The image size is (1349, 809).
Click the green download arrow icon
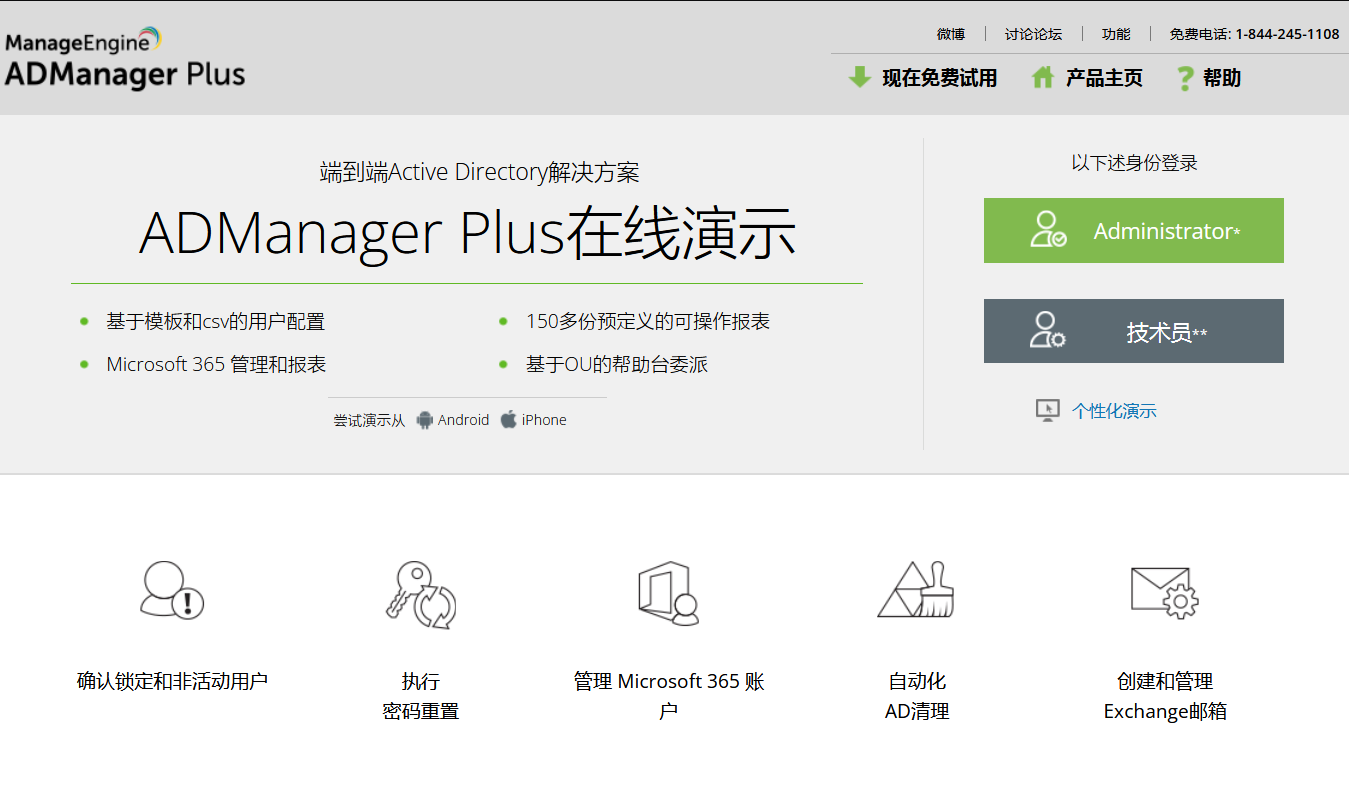(860, 77)
